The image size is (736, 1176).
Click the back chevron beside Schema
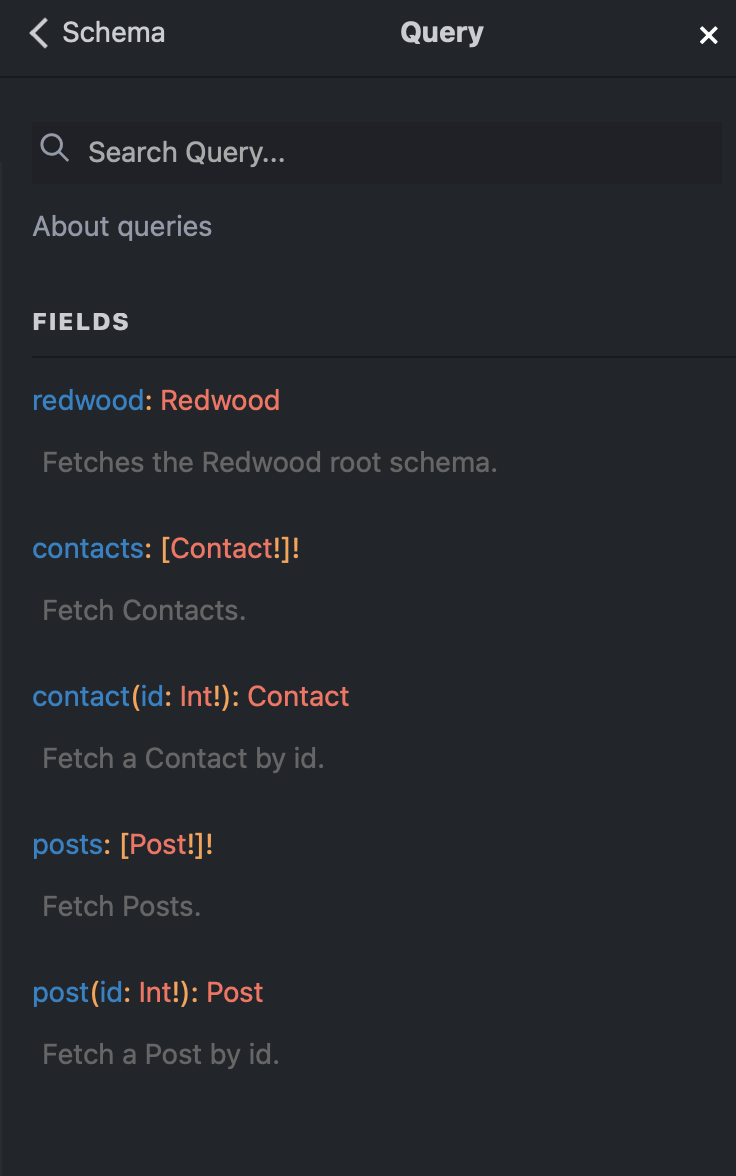(x=37, y=32)
